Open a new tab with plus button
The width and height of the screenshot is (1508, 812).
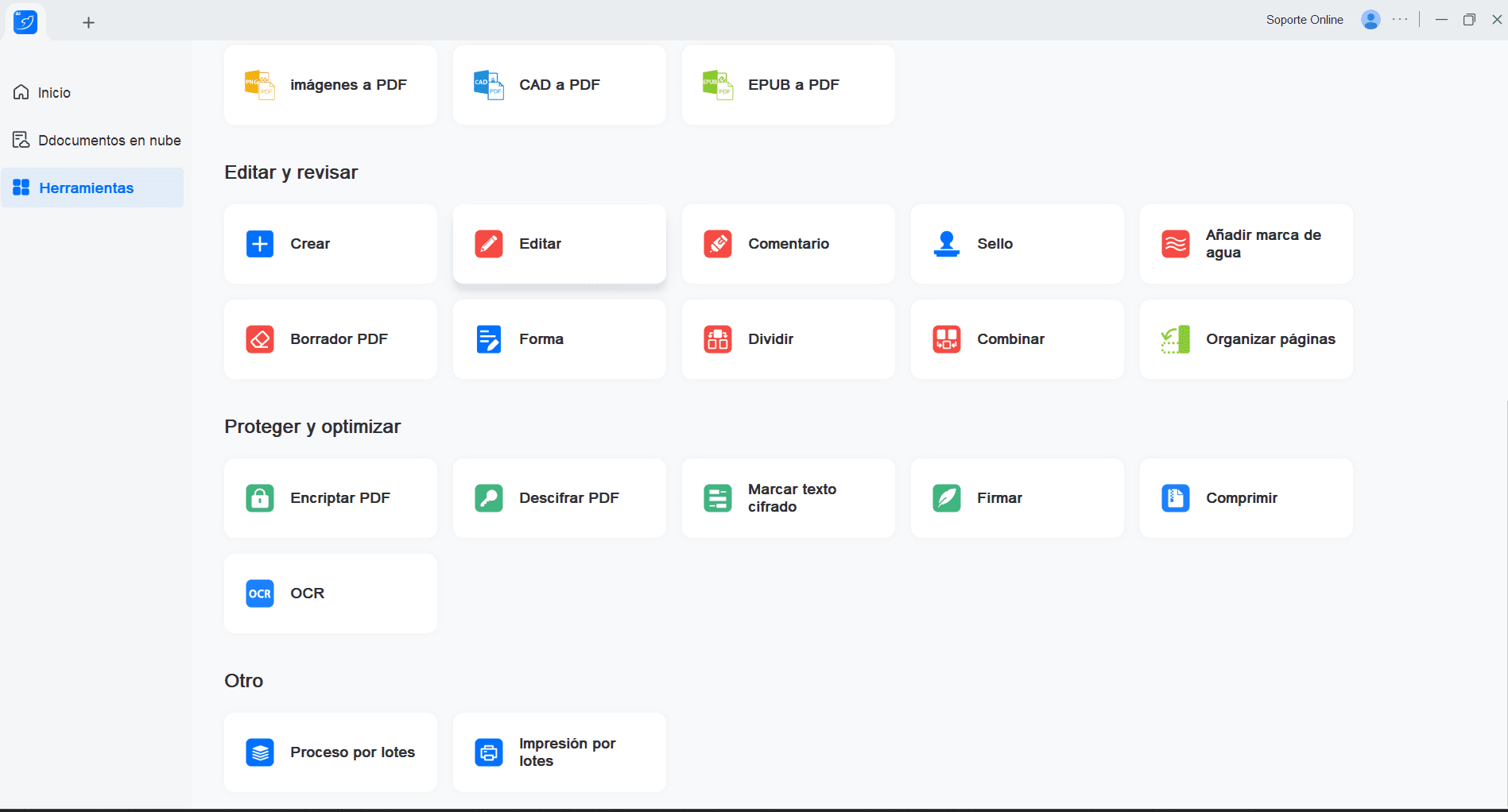pos(88,23)
